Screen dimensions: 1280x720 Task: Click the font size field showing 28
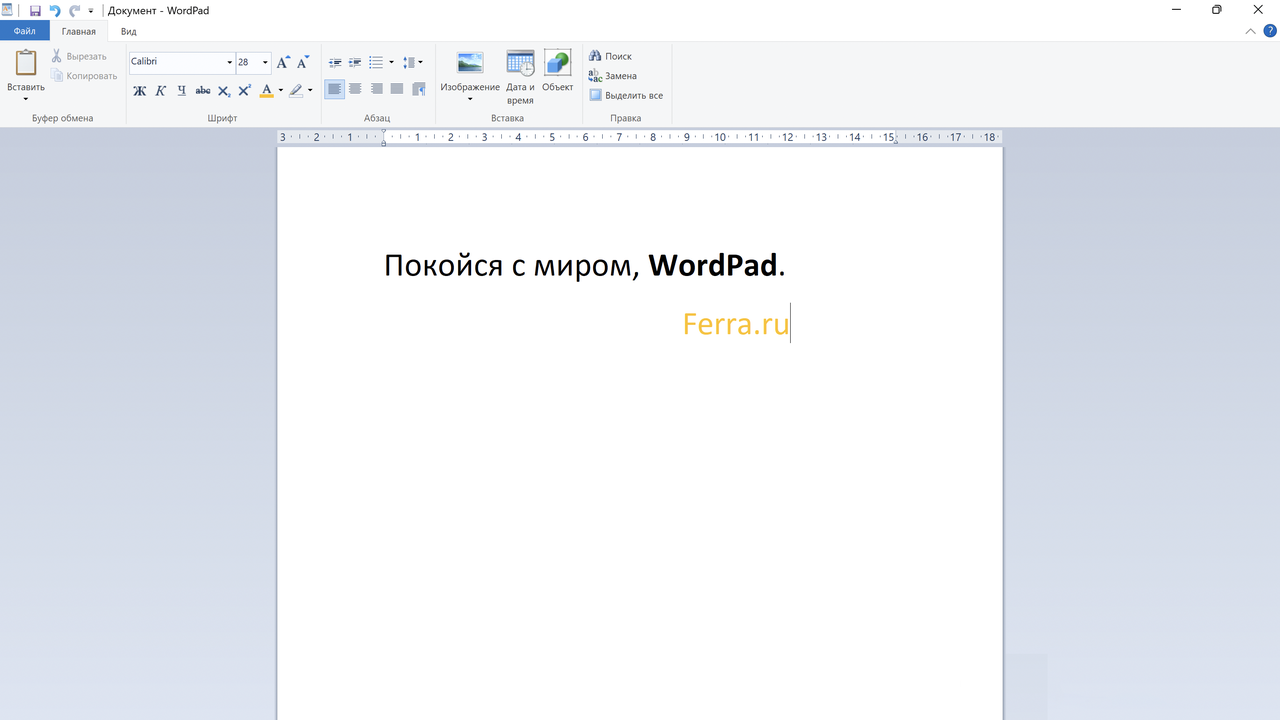point(247,62)
